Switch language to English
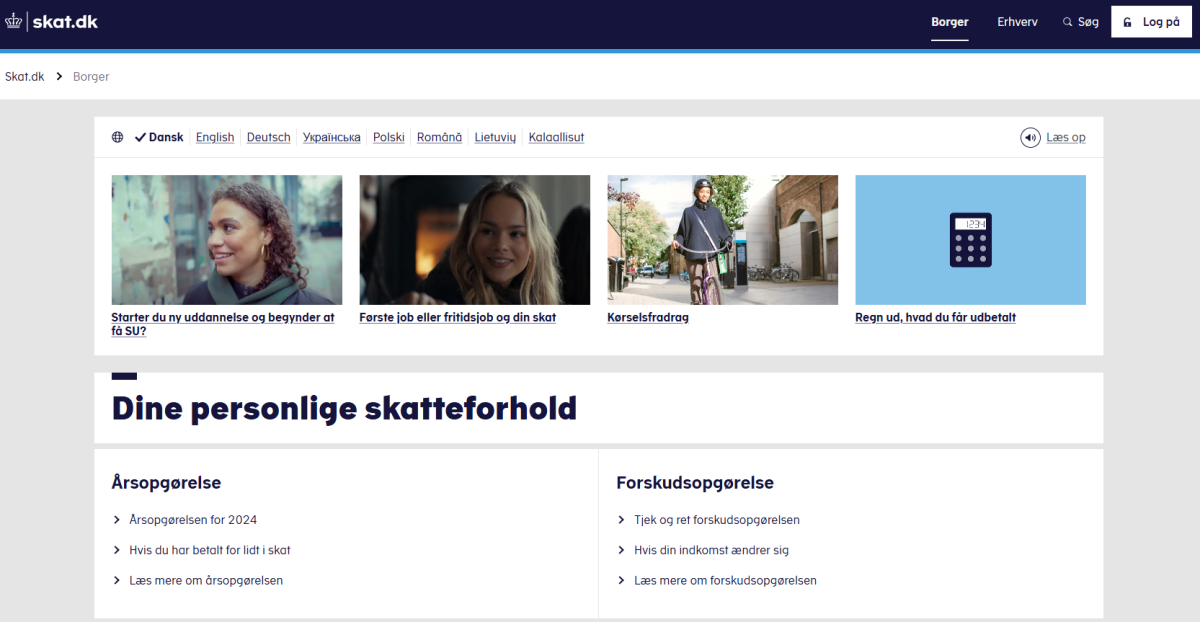Image resolution: width=1200 pixels, height=622 pixels. coord(215,137)
